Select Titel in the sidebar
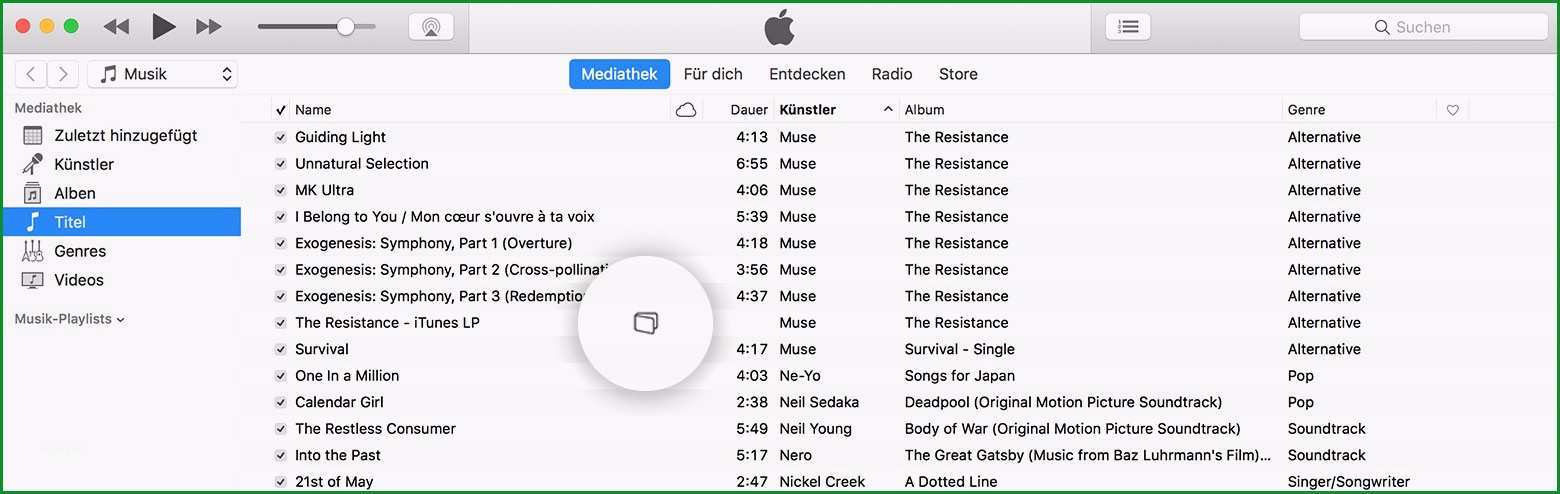Image resolution: width=1560 pixels, height=494 pixels. pyautogui.click(x=121, y=222)
